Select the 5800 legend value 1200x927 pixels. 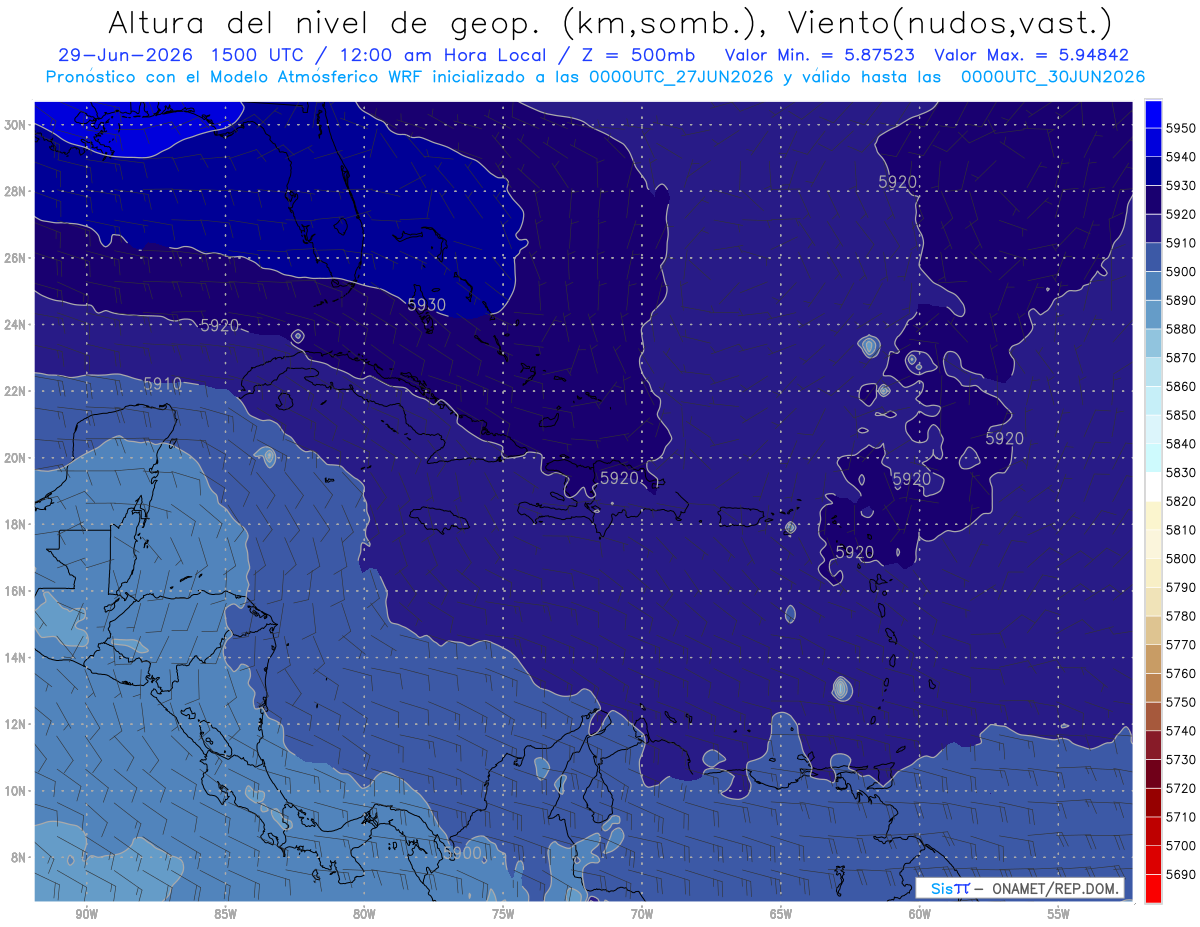[1181, 558]
